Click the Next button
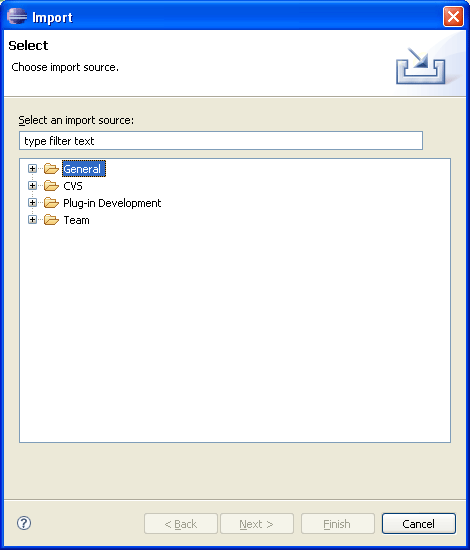This screenshot has height=550, width=470. (257, 524)
